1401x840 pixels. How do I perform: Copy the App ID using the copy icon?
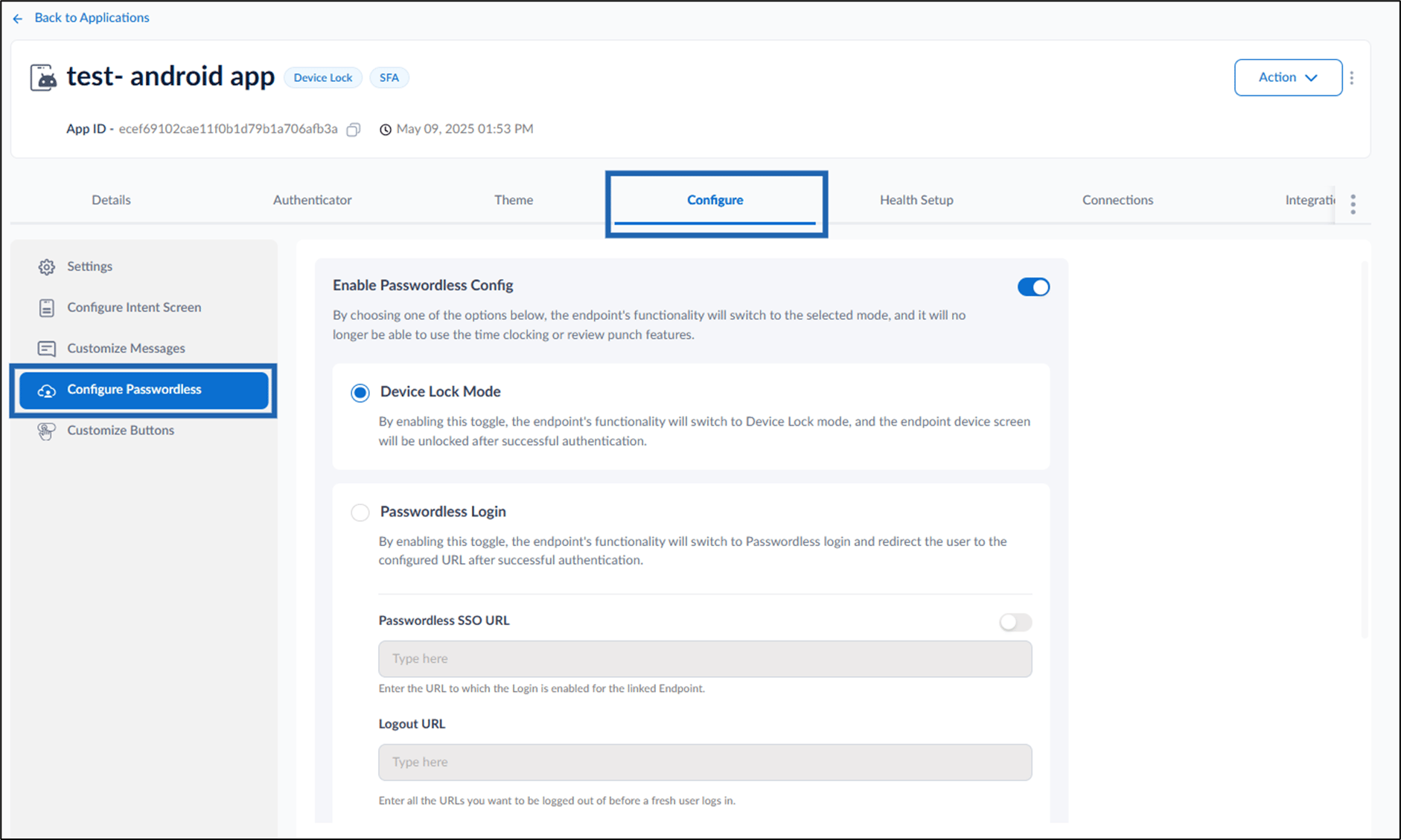354,129
